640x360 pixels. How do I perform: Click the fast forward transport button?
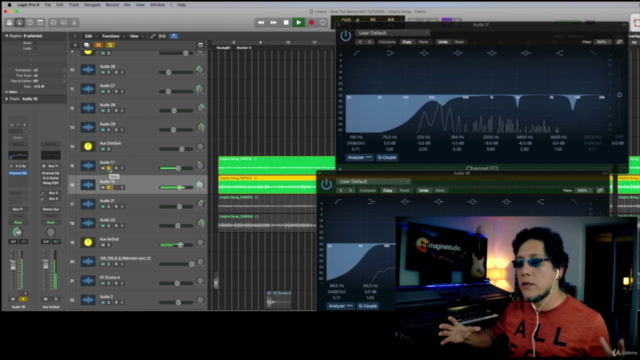(x=273, y=22)
